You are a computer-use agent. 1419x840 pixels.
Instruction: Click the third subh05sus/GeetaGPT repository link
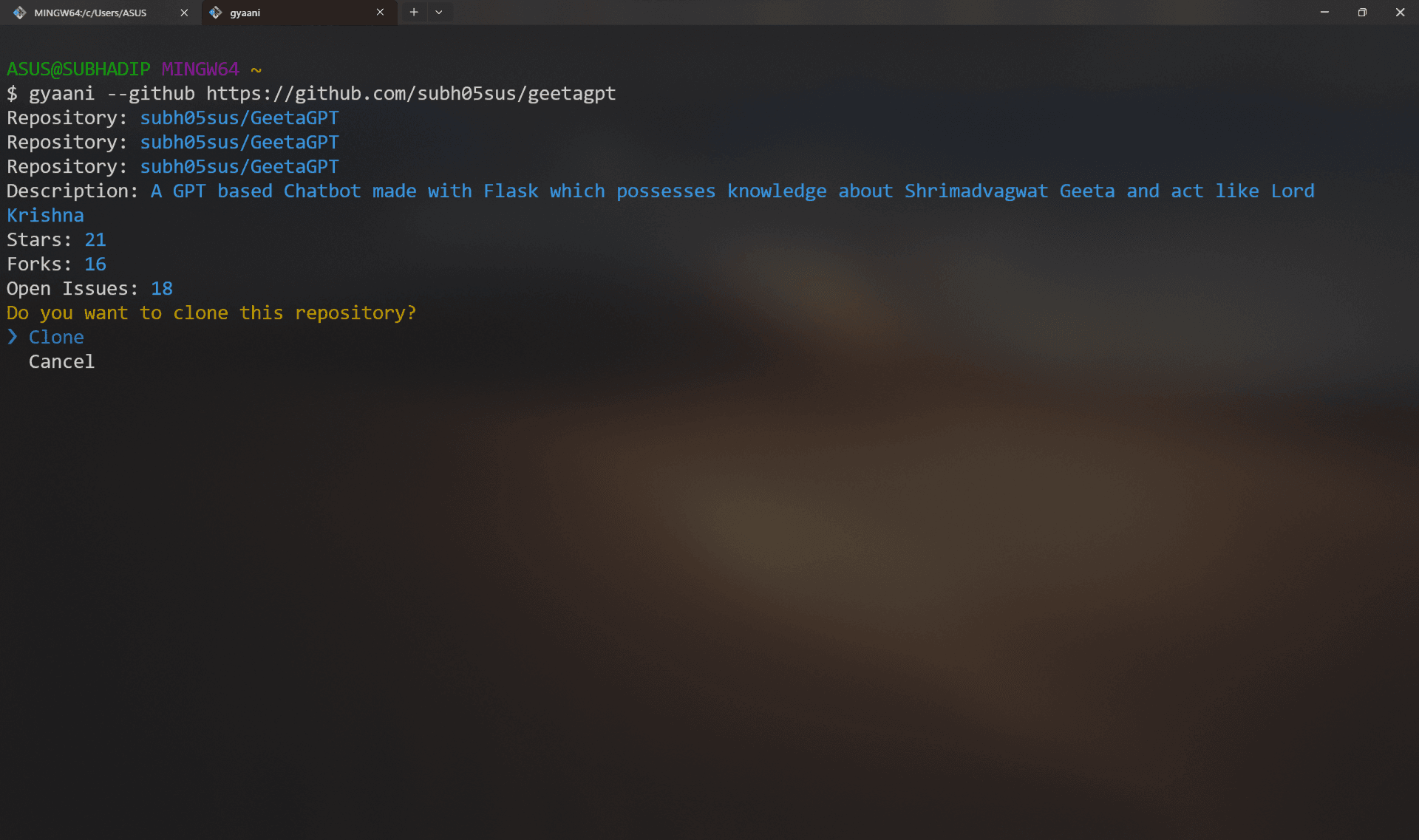coord(239,167)
